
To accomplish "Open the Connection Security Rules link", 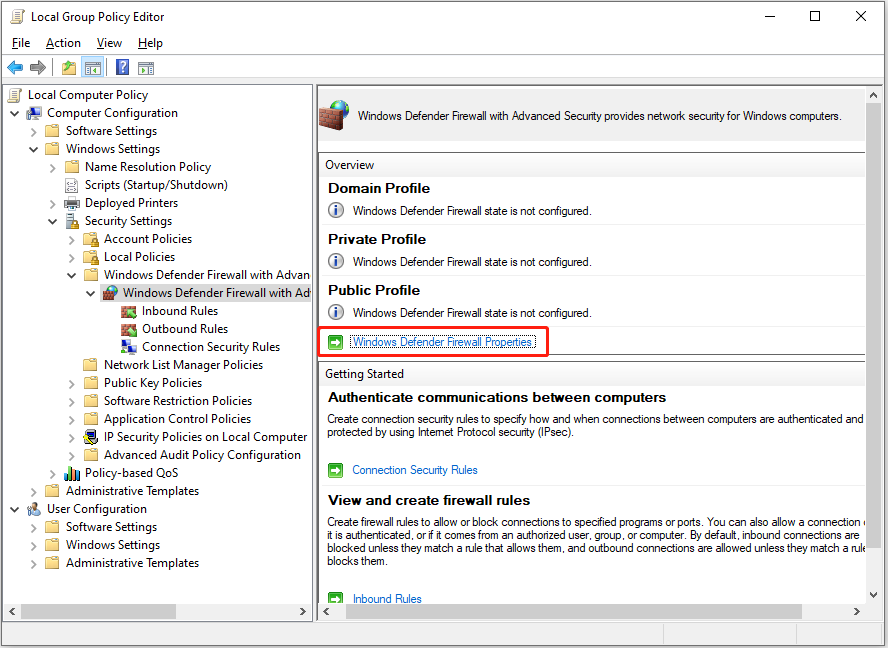I will 415,470.
